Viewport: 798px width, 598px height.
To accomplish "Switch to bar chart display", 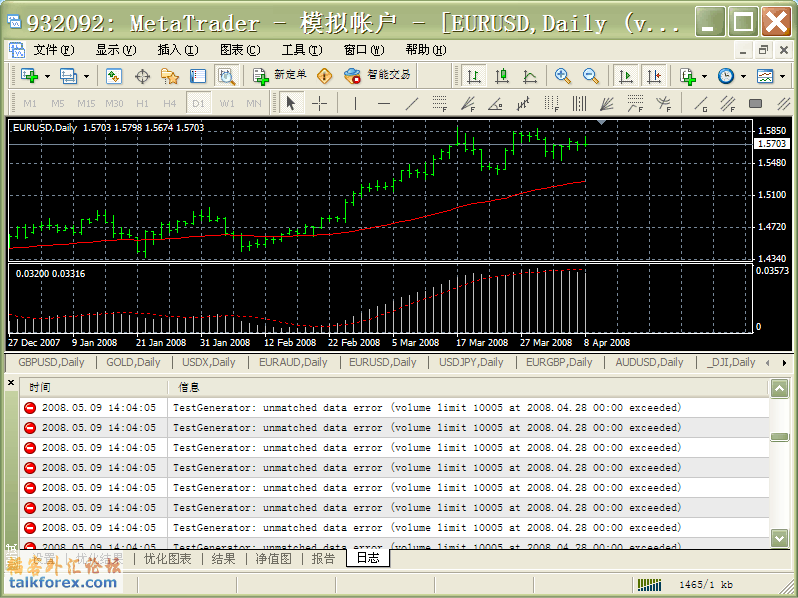I will pyautogui.click(x=474, y=76).
